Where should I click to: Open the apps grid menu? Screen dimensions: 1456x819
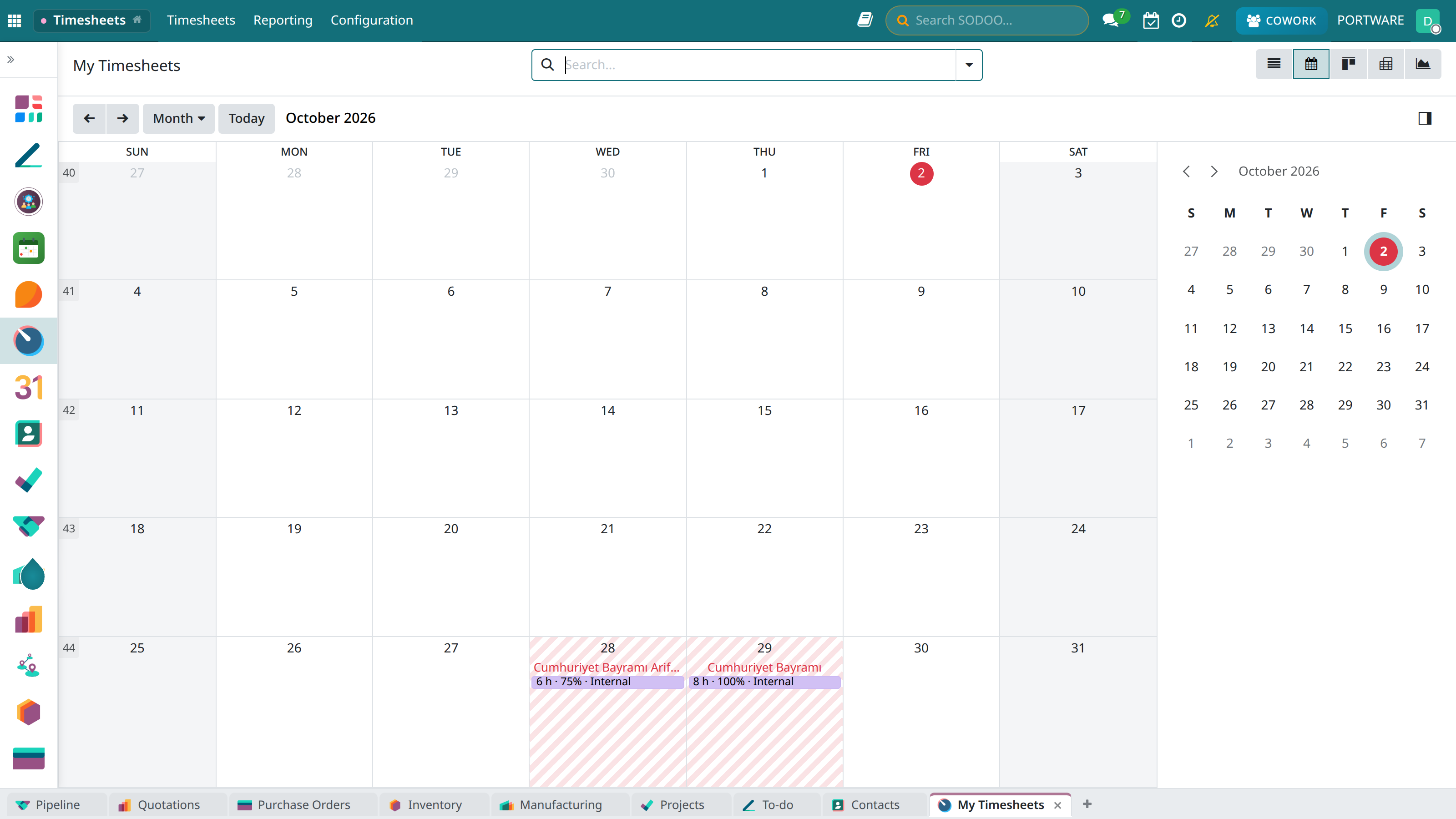[15, 20]
